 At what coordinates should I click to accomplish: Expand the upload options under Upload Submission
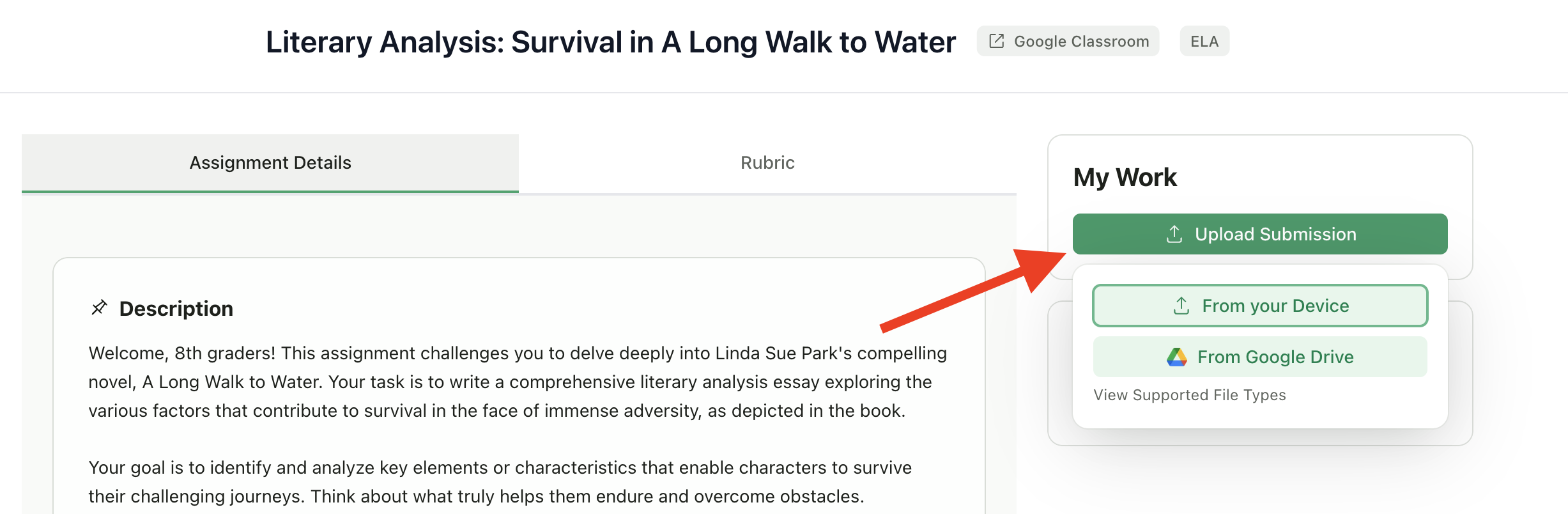pyautogui.click(x=1259, y=233)
